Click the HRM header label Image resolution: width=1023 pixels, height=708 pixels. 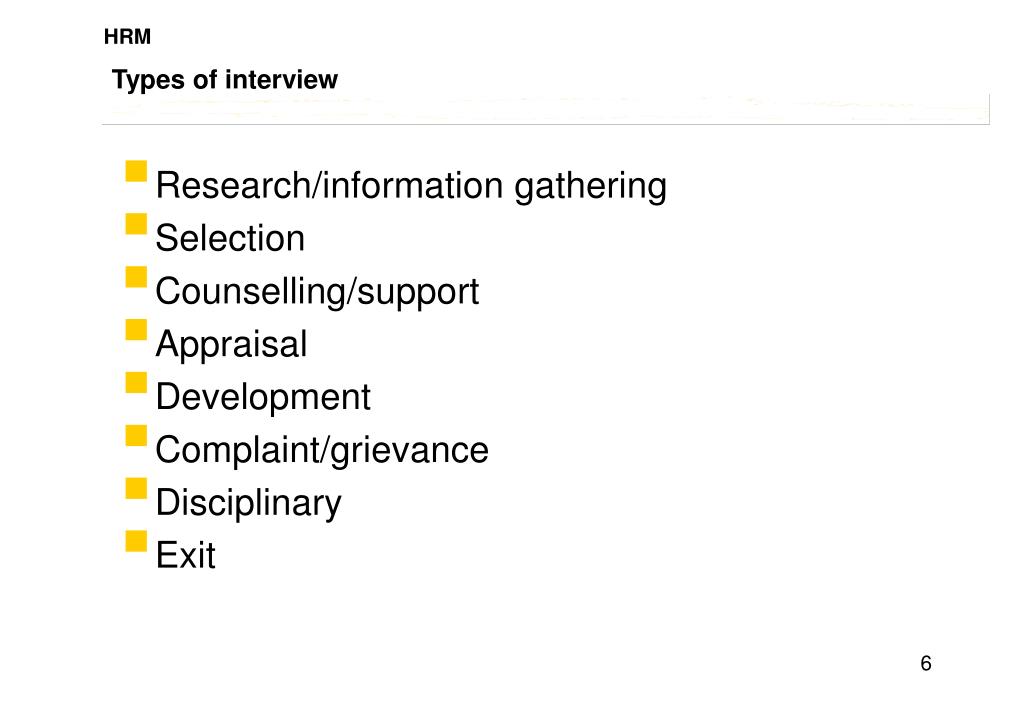127,39
